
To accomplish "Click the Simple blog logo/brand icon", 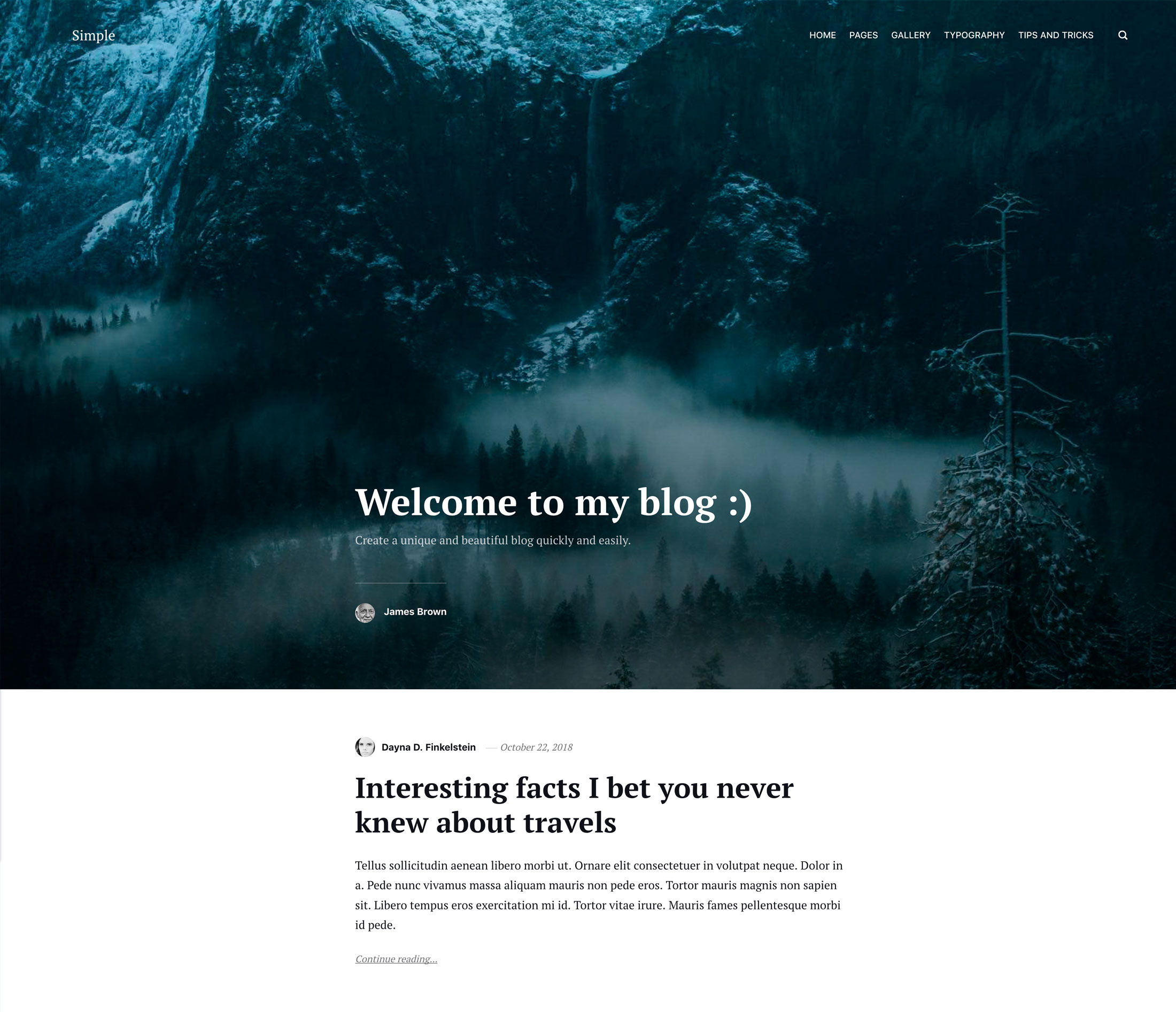I will pyautogui.click(x=93, y=35).
